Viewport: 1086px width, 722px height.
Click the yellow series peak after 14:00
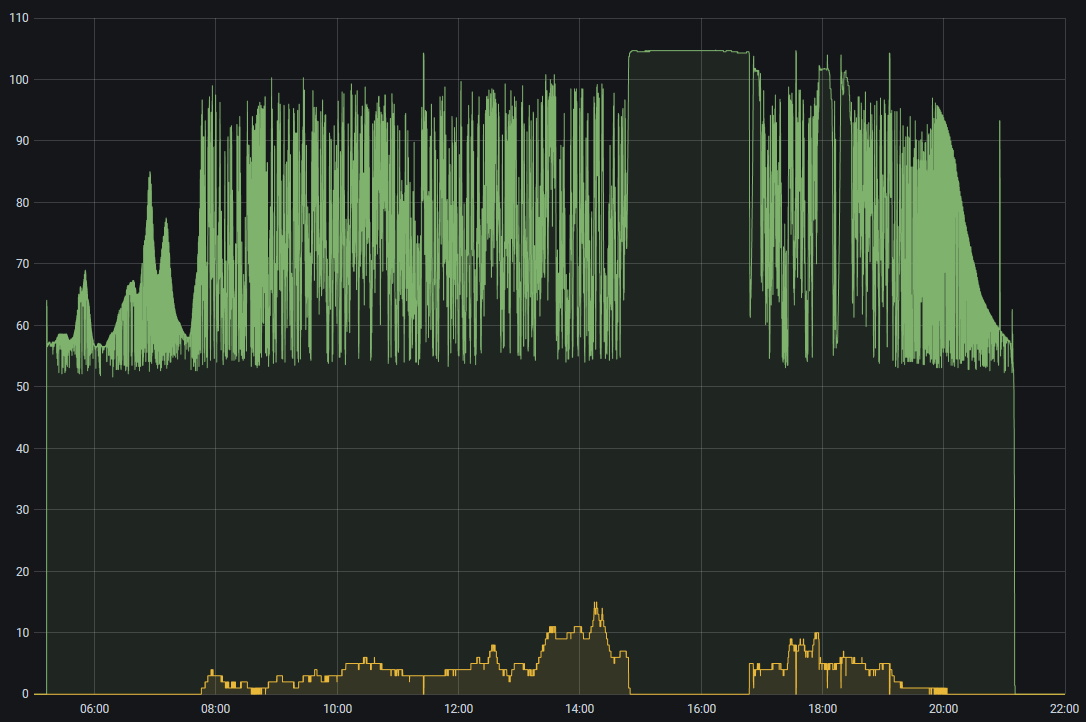click(596, 604)
